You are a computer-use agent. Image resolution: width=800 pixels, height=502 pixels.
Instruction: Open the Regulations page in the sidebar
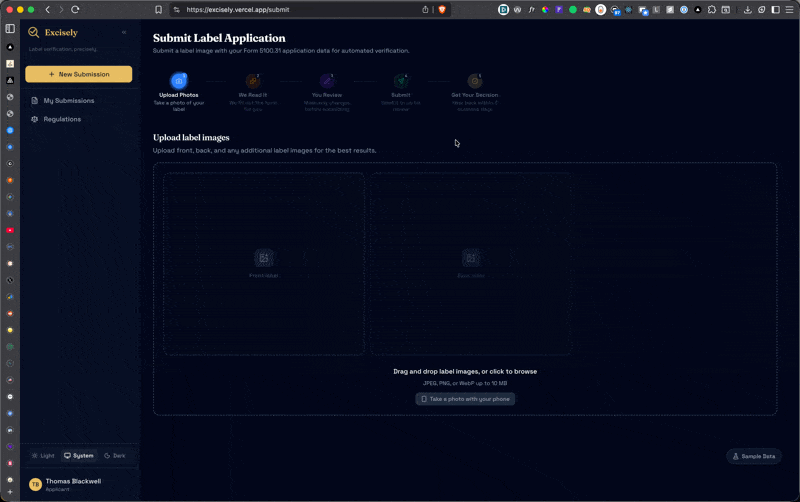79,119
